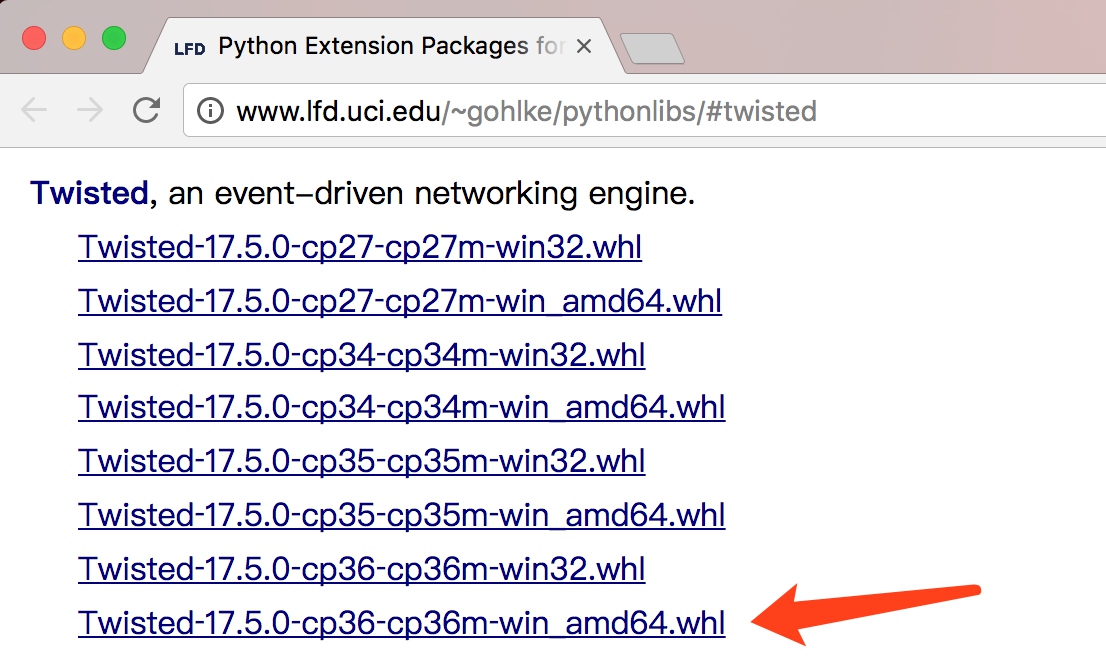The height and width of the screenshot is (660, 1106).
Task: Download Twisted cp34 win32 wheel
Action: [x=362, y=355]
